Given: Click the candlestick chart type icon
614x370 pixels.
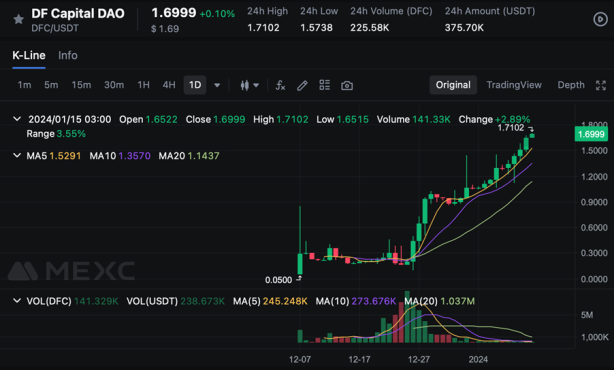Looking at the screenshot, I should (245, 85).
